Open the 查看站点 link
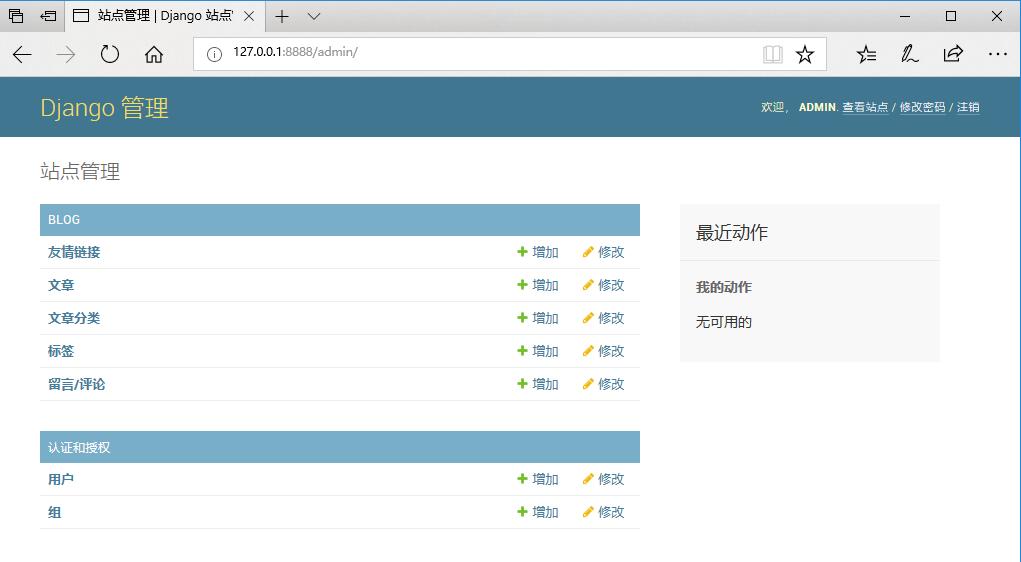Viewport: 1021px width, 562px height. [865, 107]
